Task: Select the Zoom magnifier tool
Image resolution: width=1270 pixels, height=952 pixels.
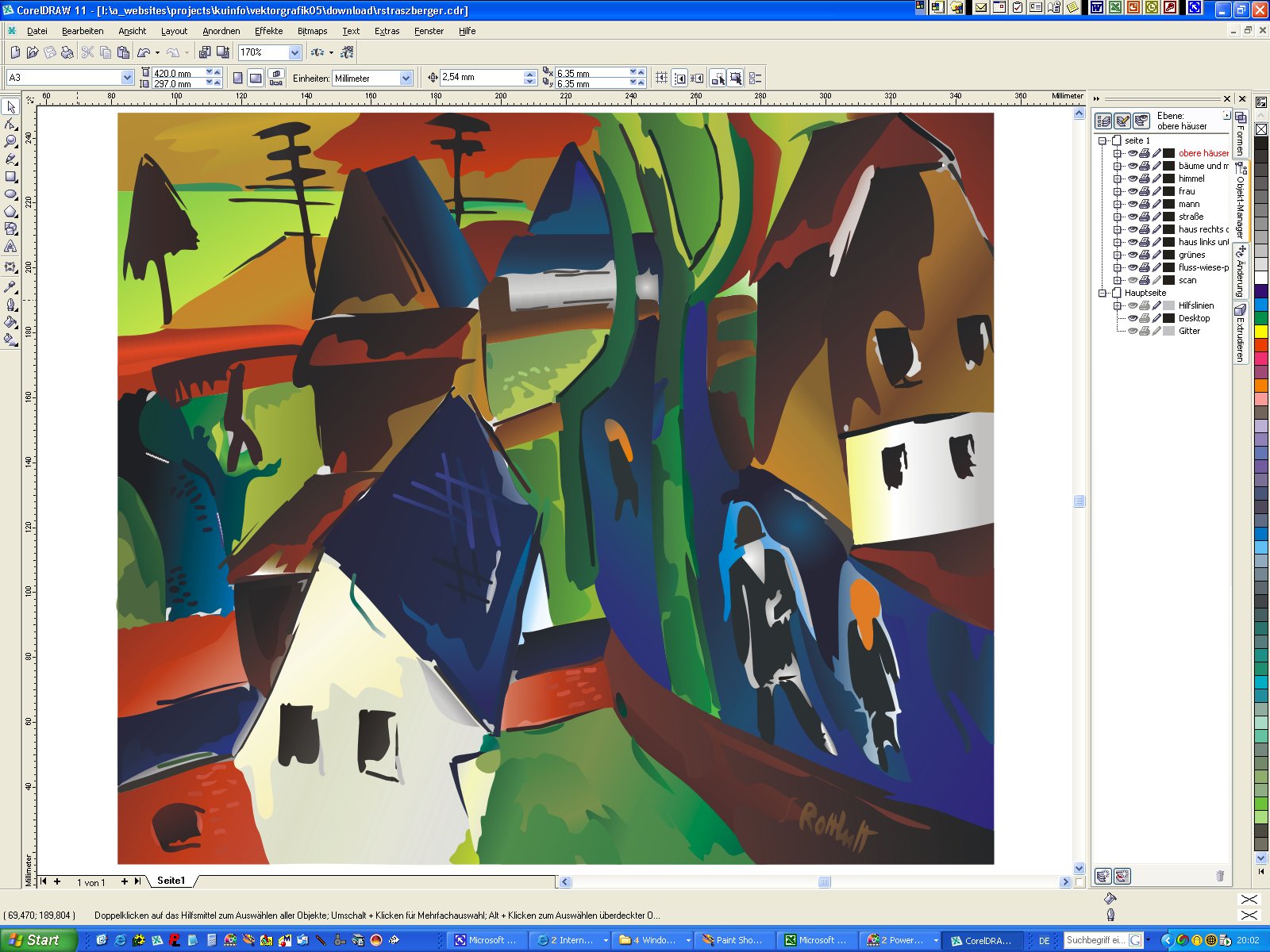Action: [11, 141]
